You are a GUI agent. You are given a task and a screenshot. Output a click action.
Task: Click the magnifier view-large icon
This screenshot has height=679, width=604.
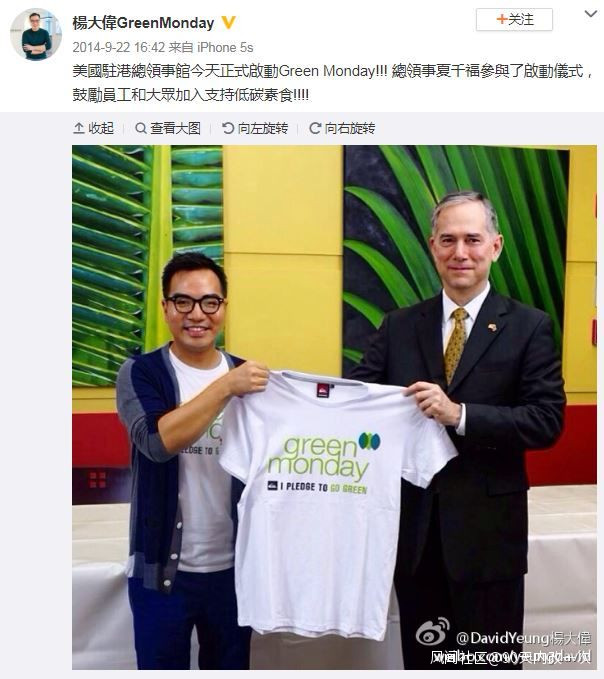[141, 128]
